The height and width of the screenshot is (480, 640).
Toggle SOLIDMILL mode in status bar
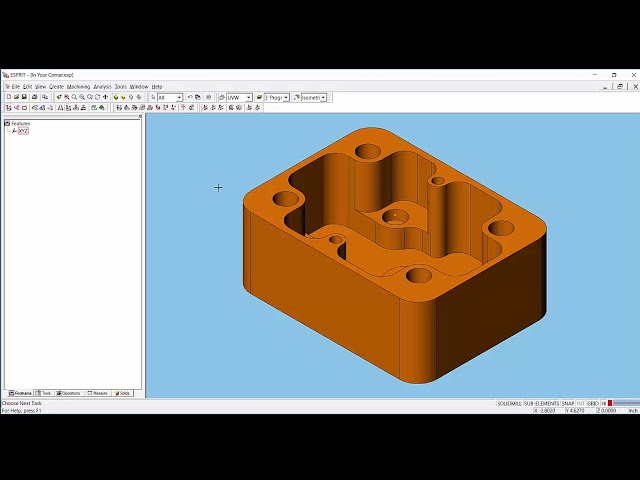click(509, 403)
